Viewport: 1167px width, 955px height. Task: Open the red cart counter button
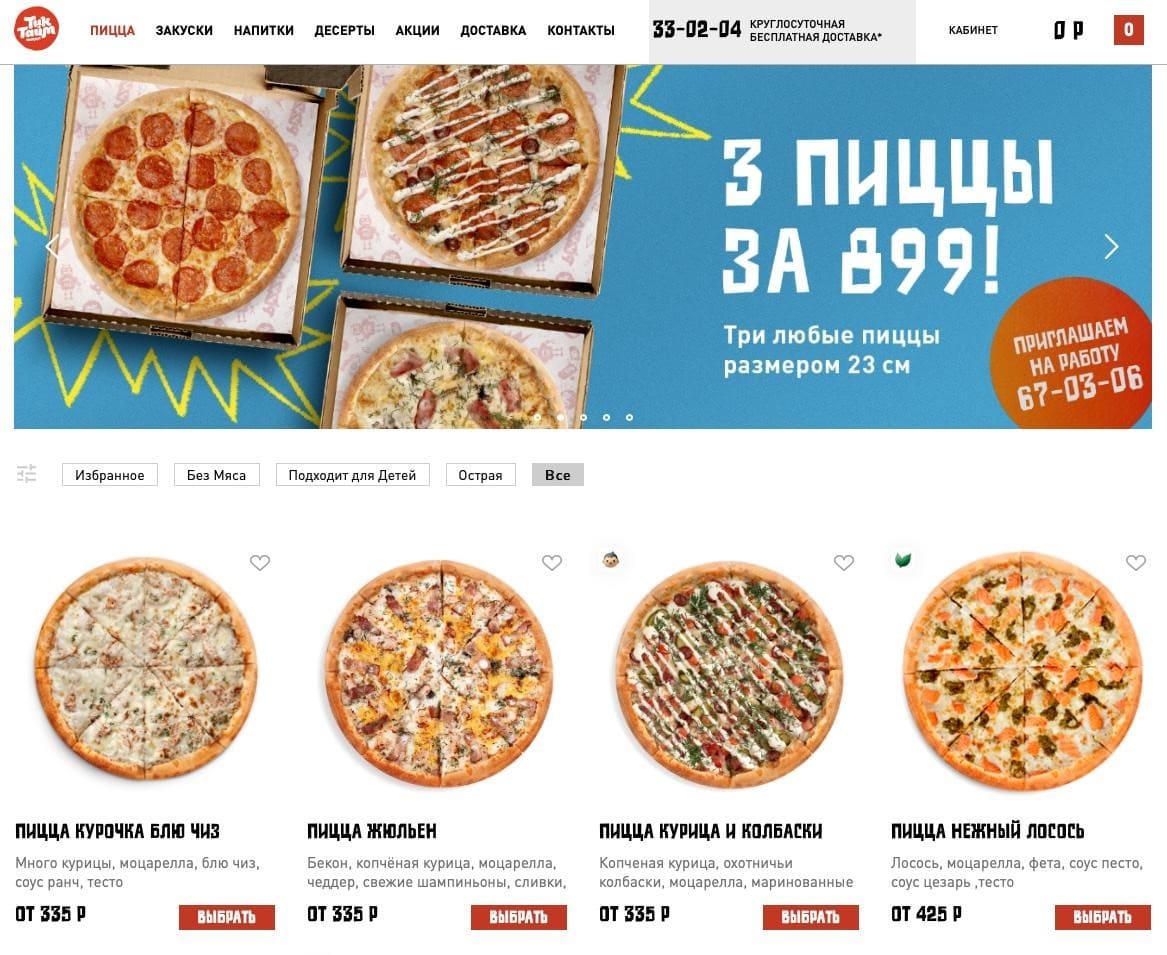(1128, 30)
